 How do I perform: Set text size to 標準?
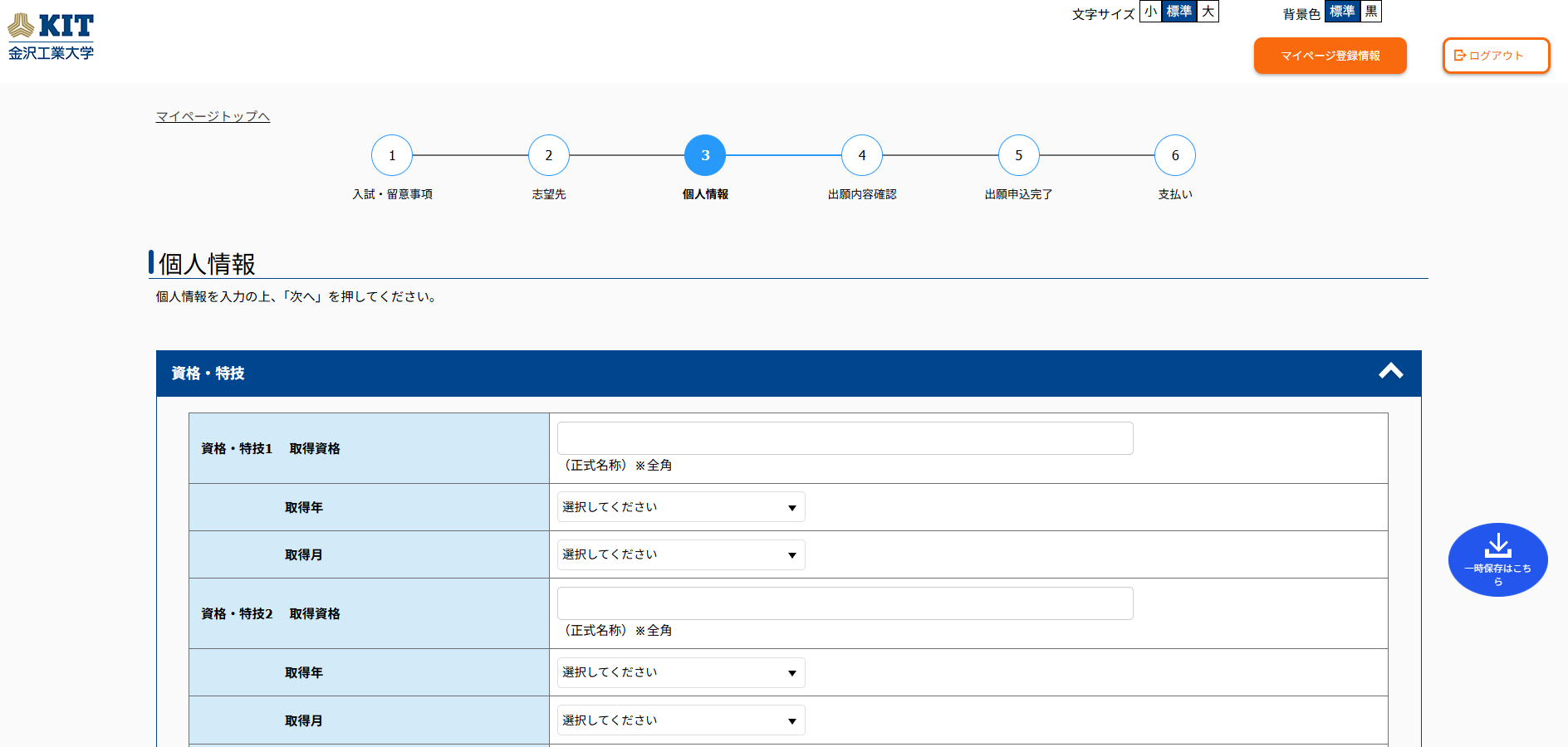(1178, 12)
